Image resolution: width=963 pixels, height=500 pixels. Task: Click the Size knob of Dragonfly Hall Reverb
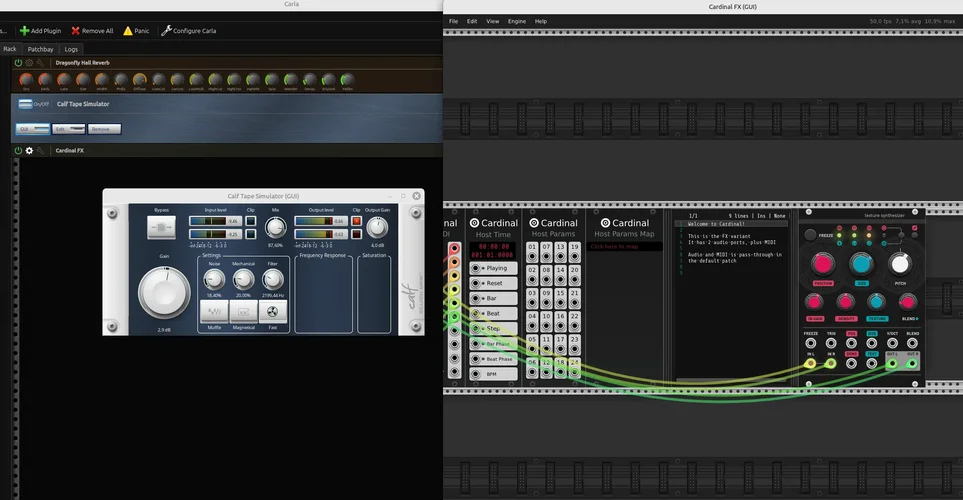click(x=83, y=79)
